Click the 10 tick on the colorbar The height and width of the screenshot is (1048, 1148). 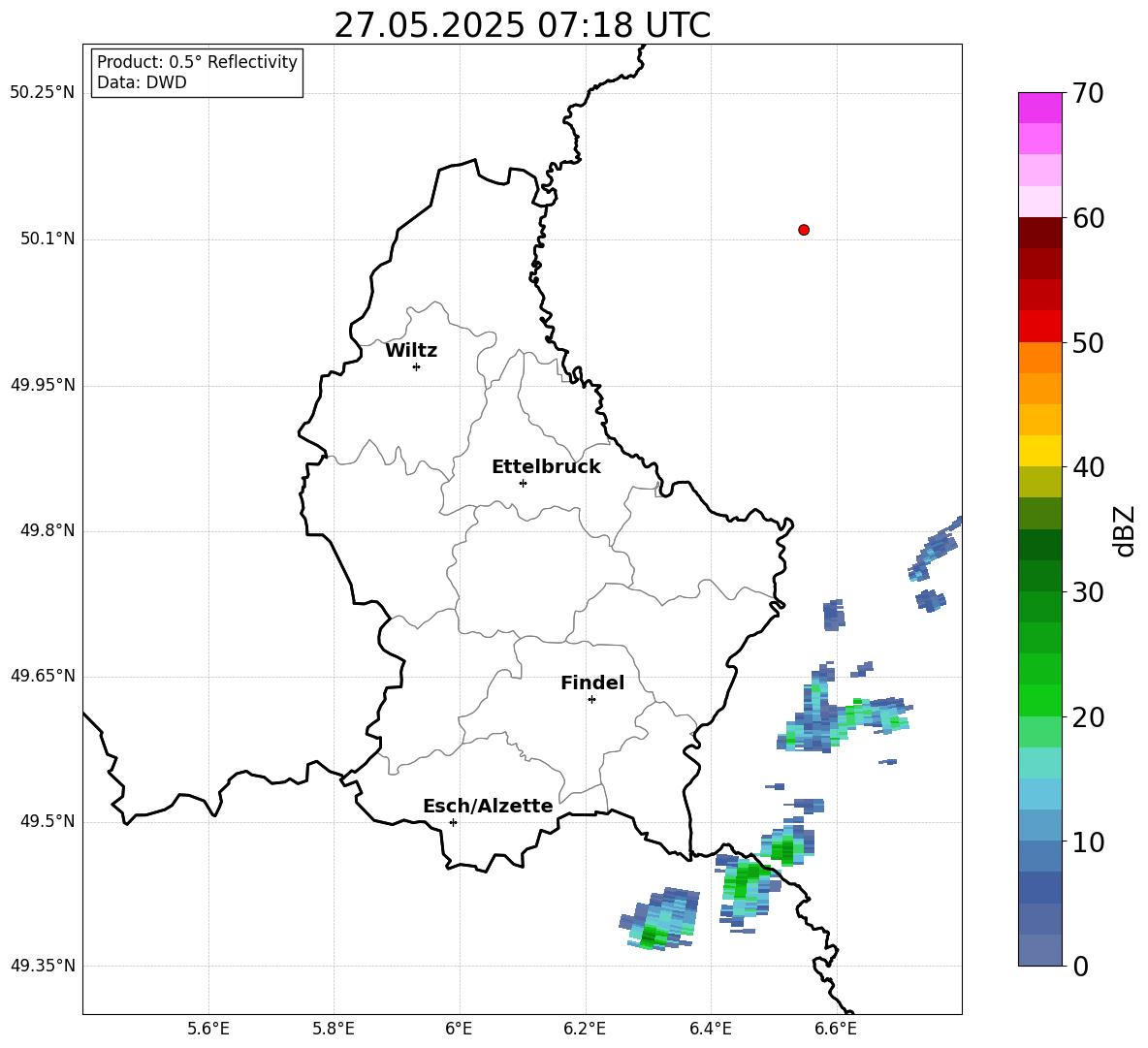[1088, 842]
